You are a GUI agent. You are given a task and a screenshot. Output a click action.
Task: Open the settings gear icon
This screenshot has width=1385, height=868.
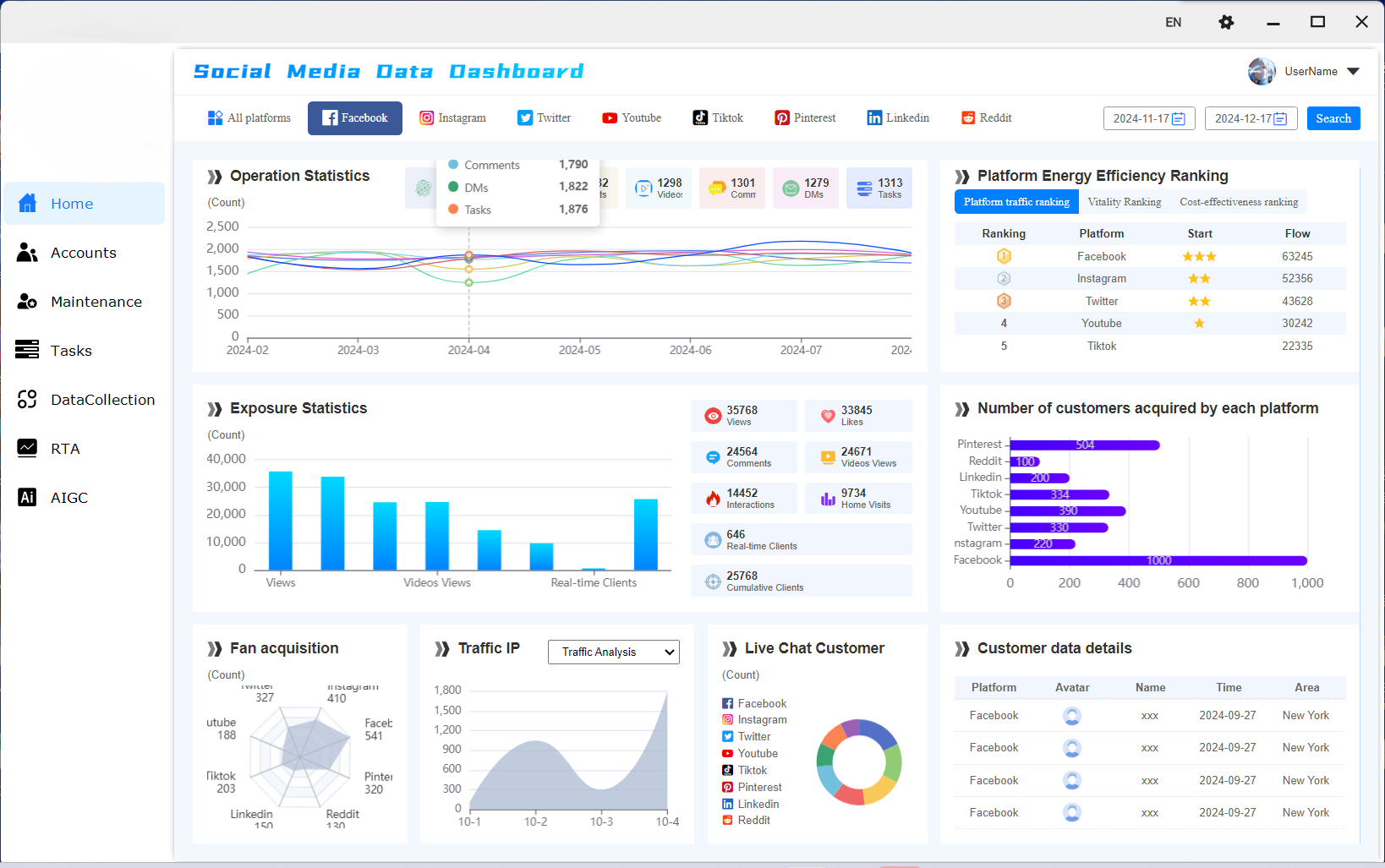1226,22
